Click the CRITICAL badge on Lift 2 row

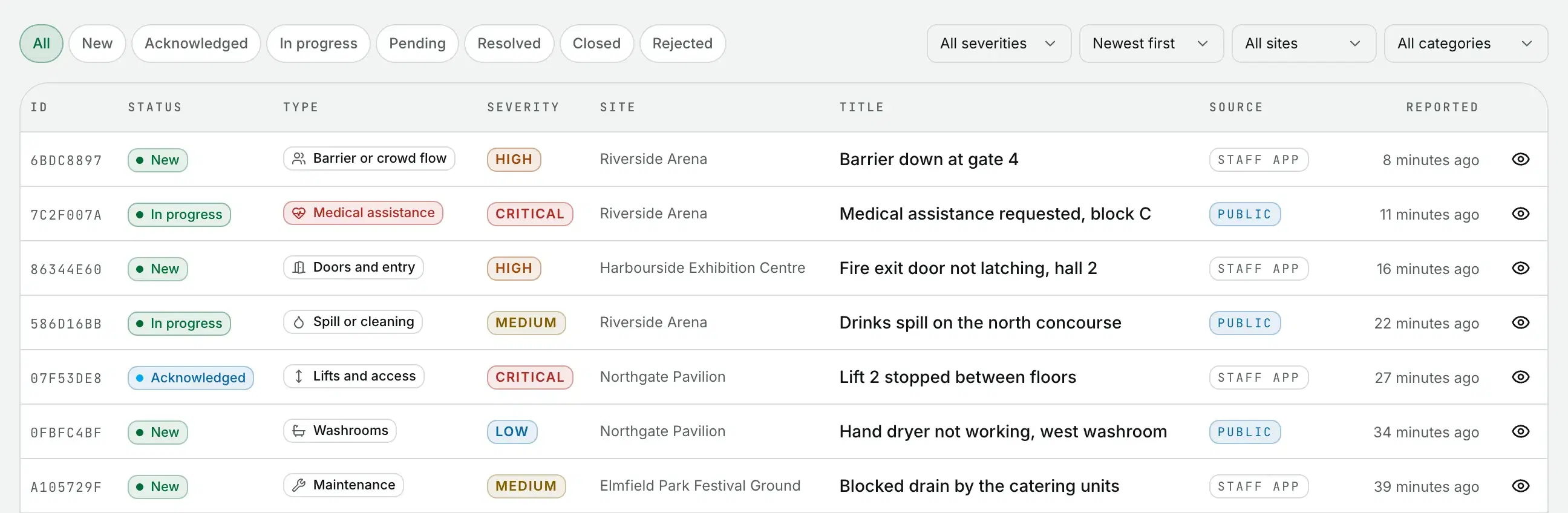tap(529, 377)
